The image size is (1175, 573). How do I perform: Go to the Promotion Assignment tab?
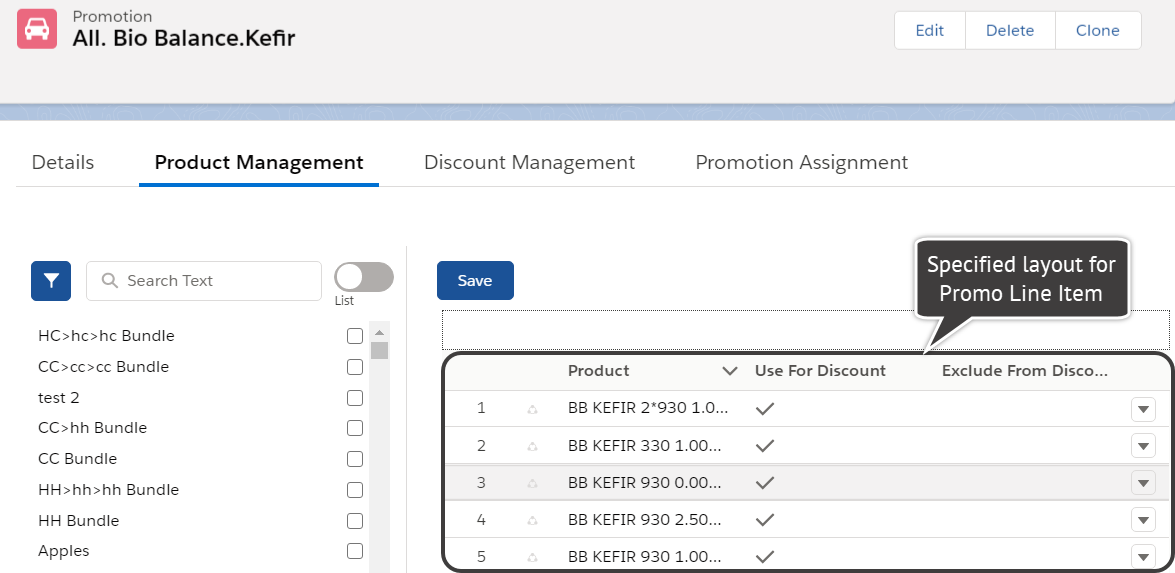click(802, 163)
